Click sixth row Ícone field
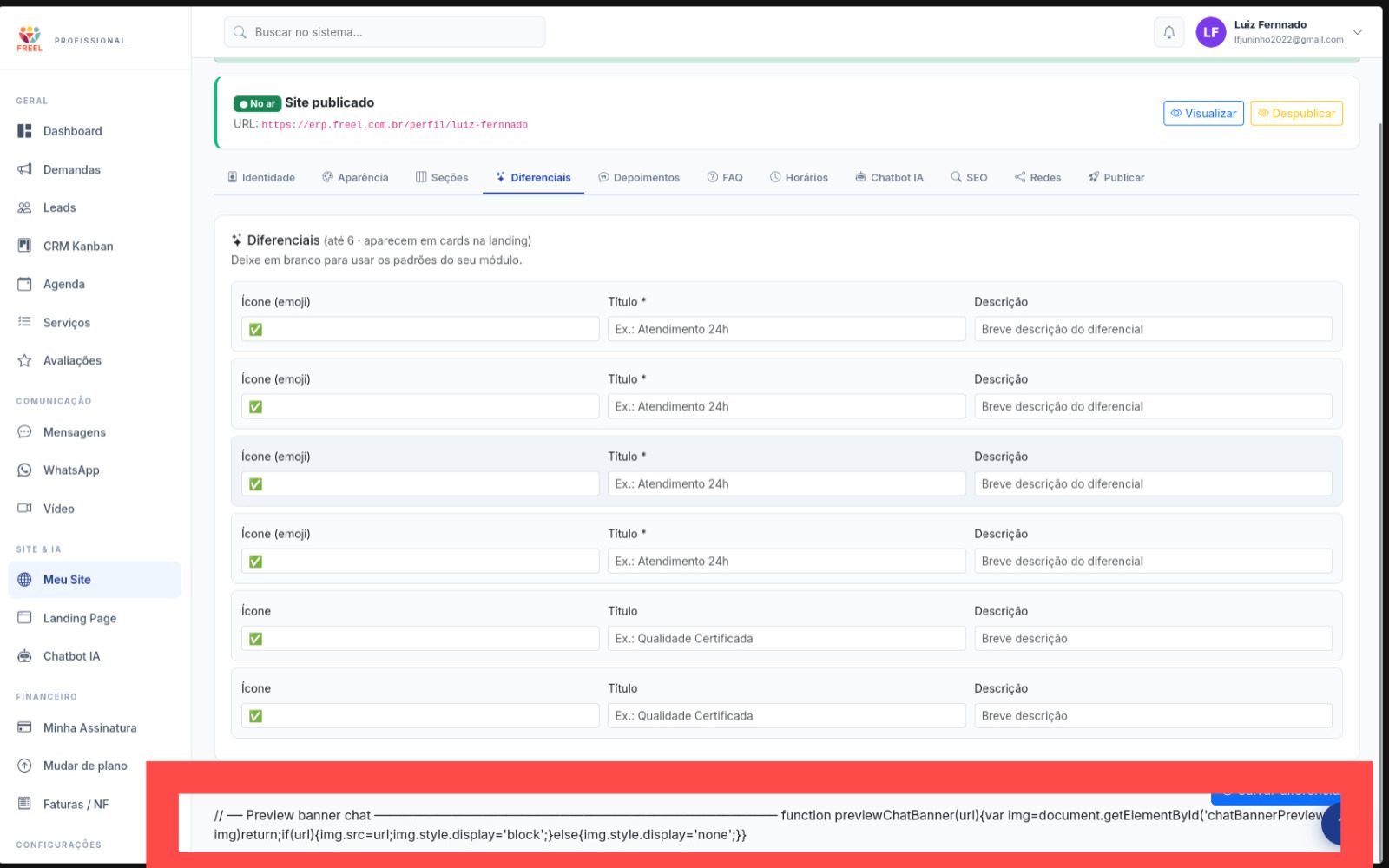 coord(420,715)
